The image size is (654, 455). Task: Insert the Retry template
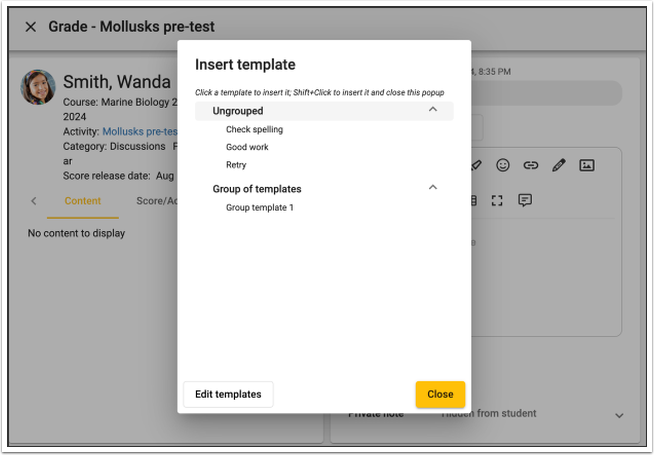tap(236, 165)
